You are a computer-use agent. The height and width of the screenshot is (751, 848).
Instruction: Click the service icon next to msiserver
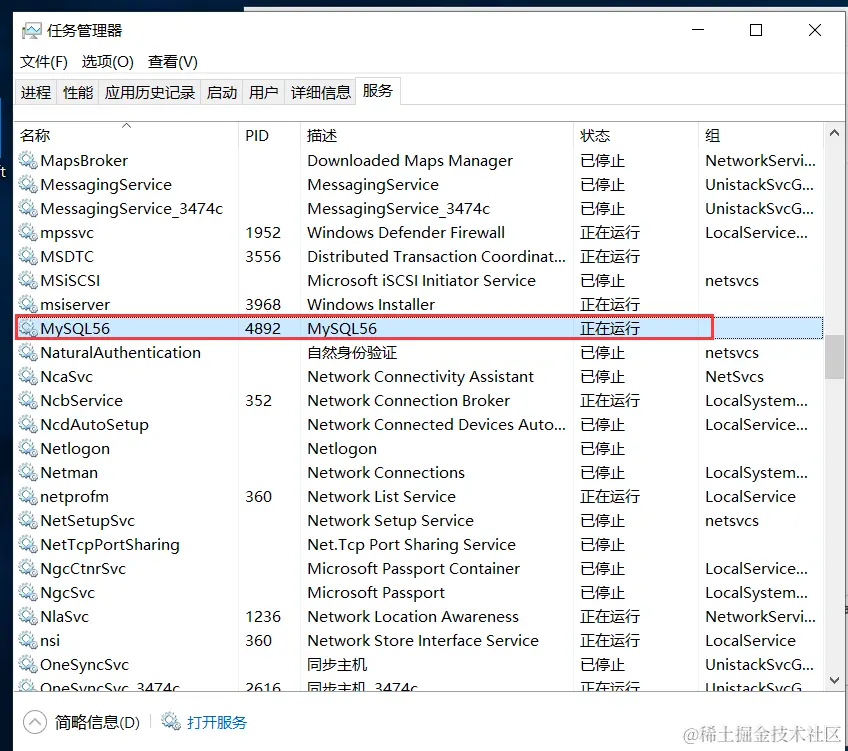(x=28, y=304)
